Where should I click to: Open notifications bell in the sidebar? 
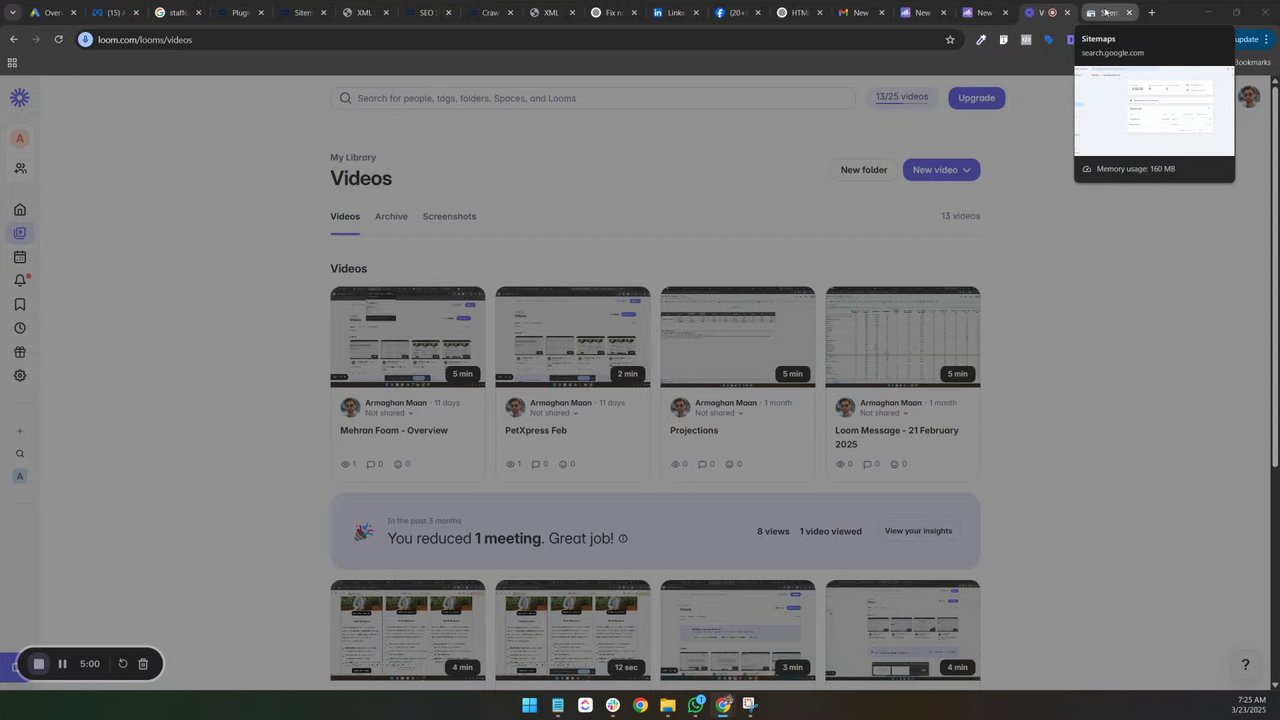click(x=19, y=281)
